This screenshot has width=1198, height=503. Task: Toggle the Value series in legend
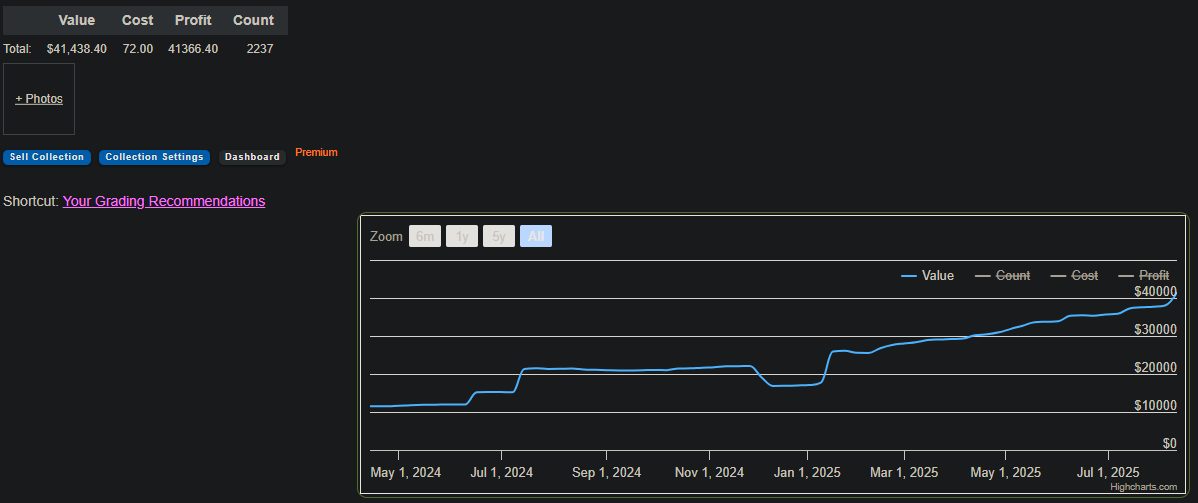(928, 275)
